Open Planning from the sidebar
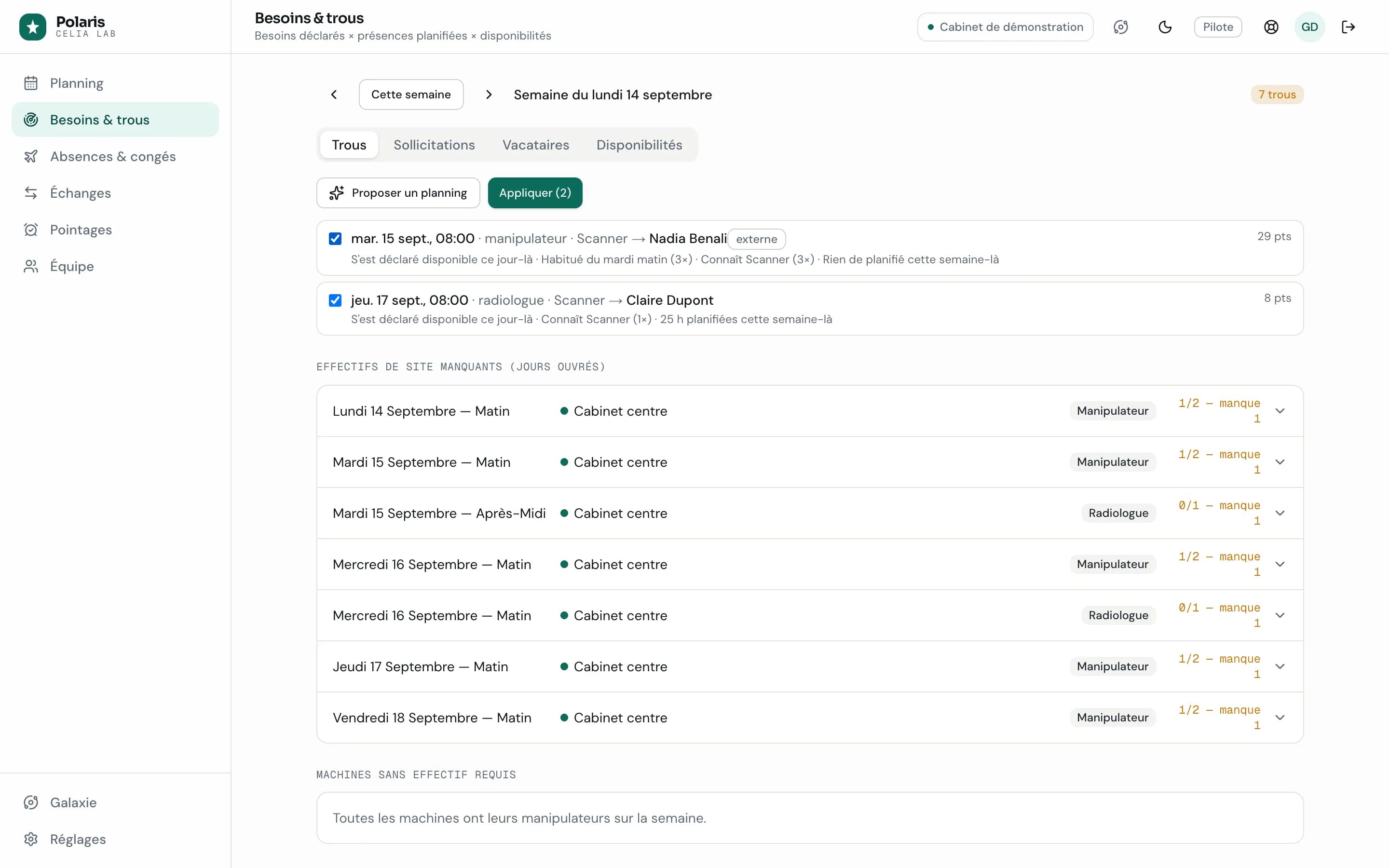Image resolution: width=1389 pixels, height=868 pixels. coord(115,83)
